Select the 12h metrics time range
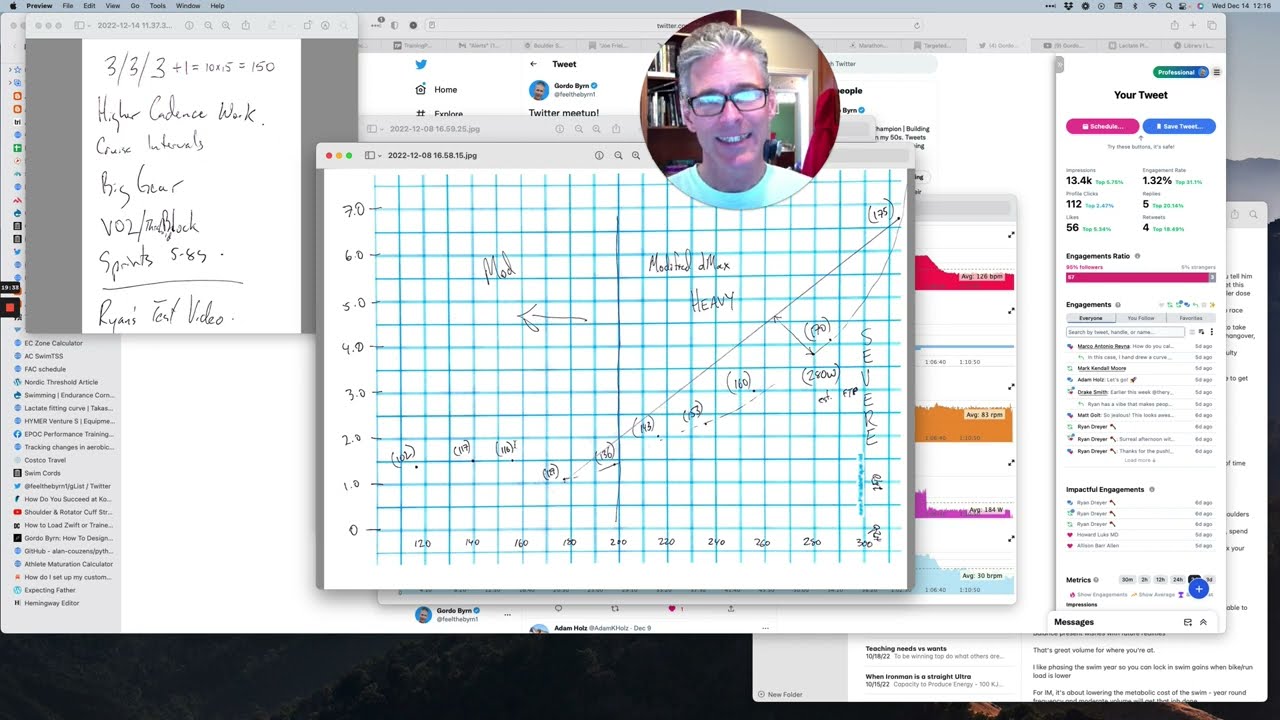 click(1160, 580)
